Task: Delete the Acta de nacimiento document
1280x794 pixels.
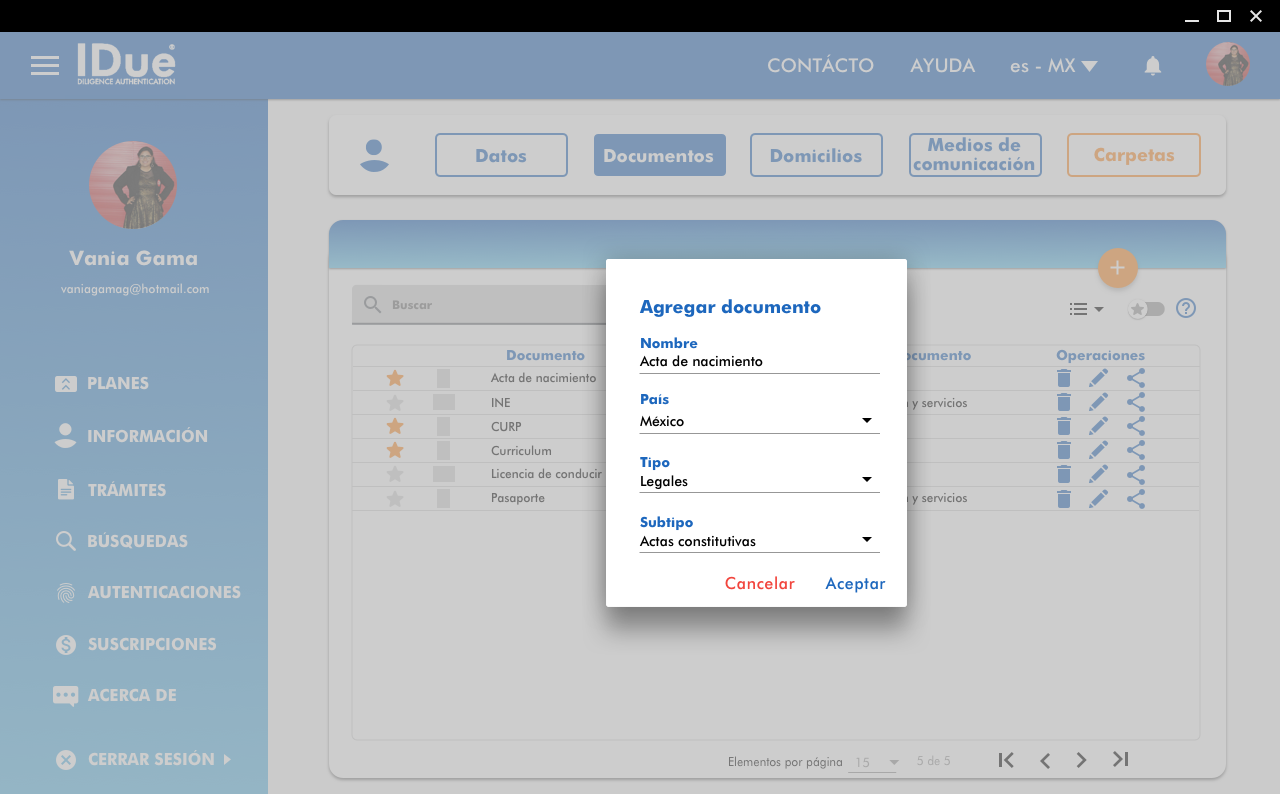Action: tap(1064, 378)
